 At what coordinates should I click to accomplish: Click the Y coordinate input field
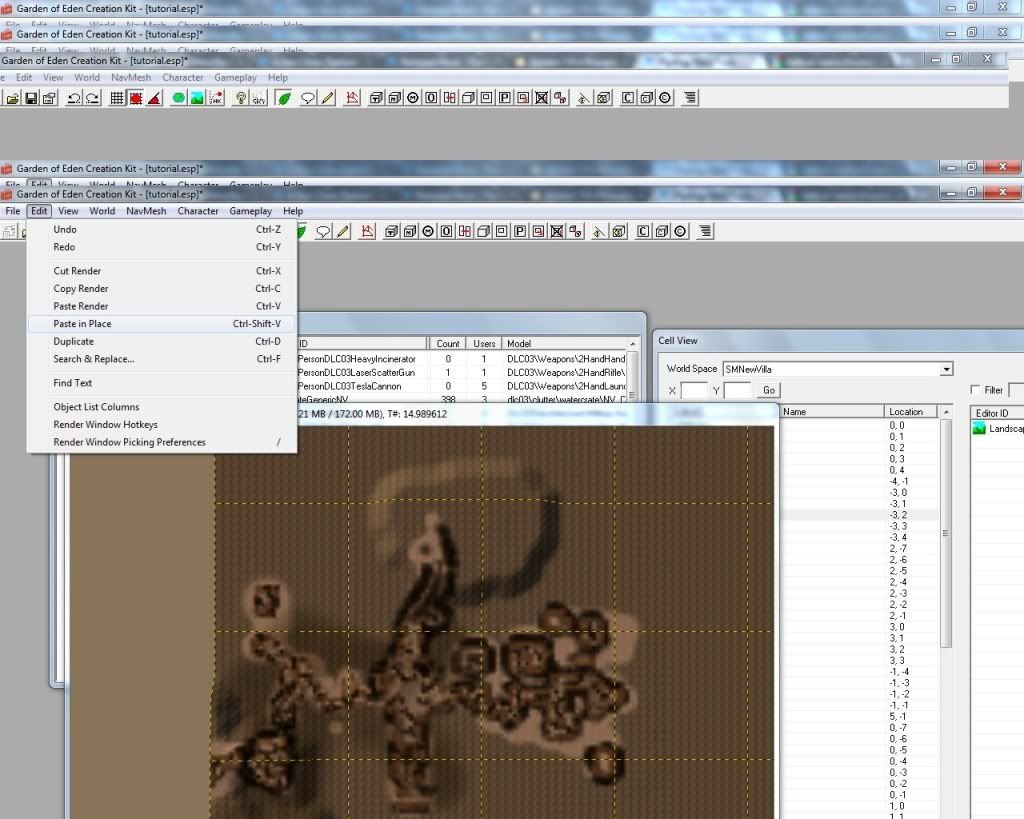click(737, 391)
